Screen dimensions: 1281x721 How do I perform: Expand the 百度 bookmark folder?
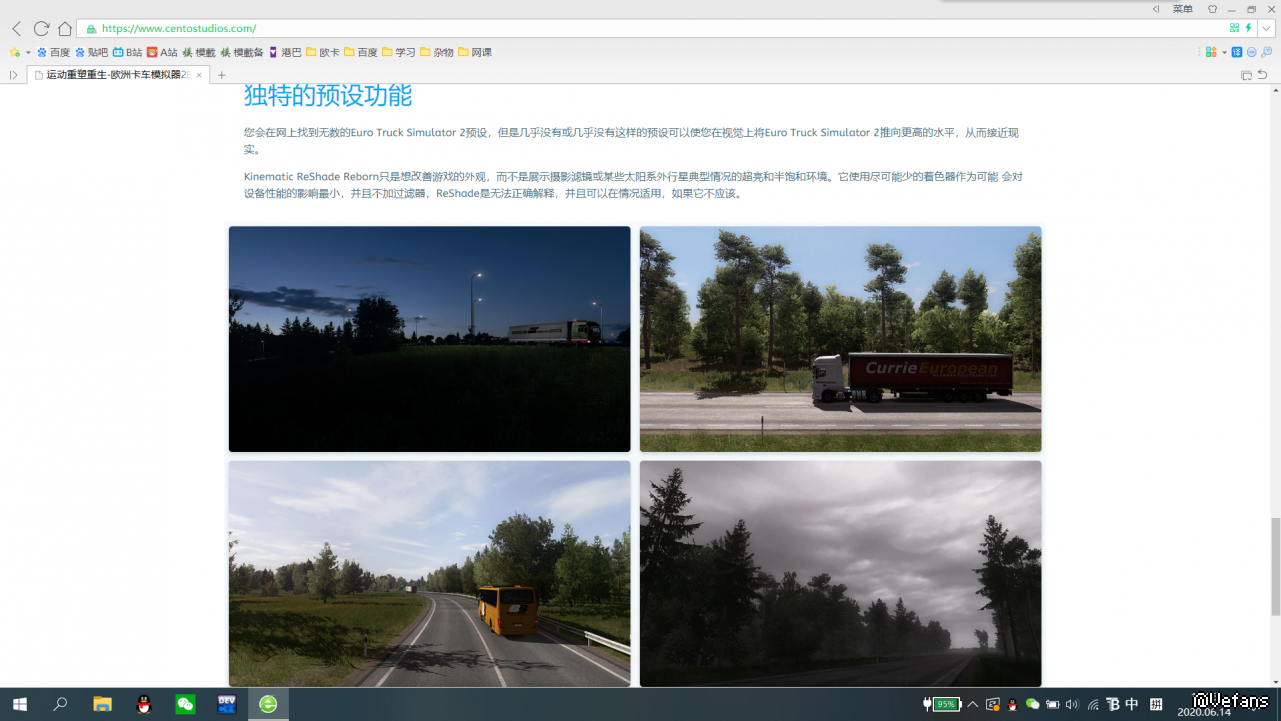click(361, 52)
